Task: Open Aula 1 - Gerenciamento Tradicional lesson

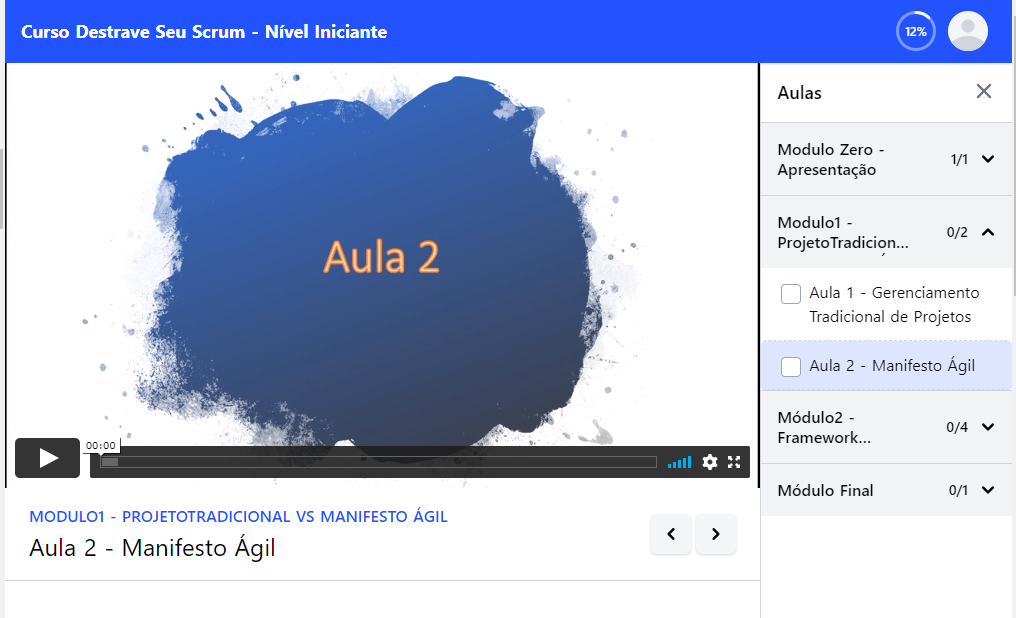Action: click(893, 305)
